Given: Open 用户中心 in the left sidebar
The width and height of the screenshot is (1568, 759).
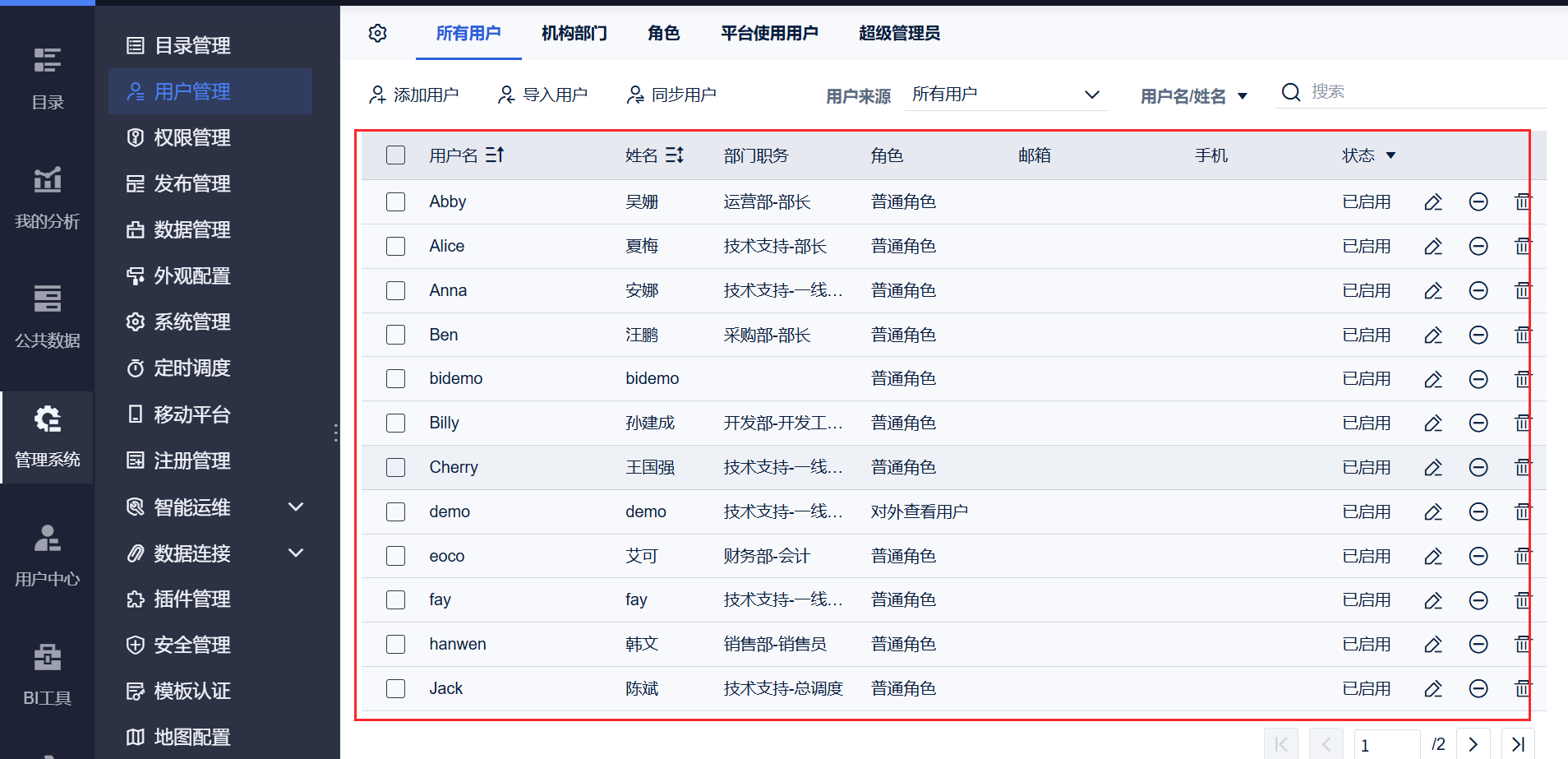Looking at the screenshot, I should pyautogui.click(x=48, y=556).
